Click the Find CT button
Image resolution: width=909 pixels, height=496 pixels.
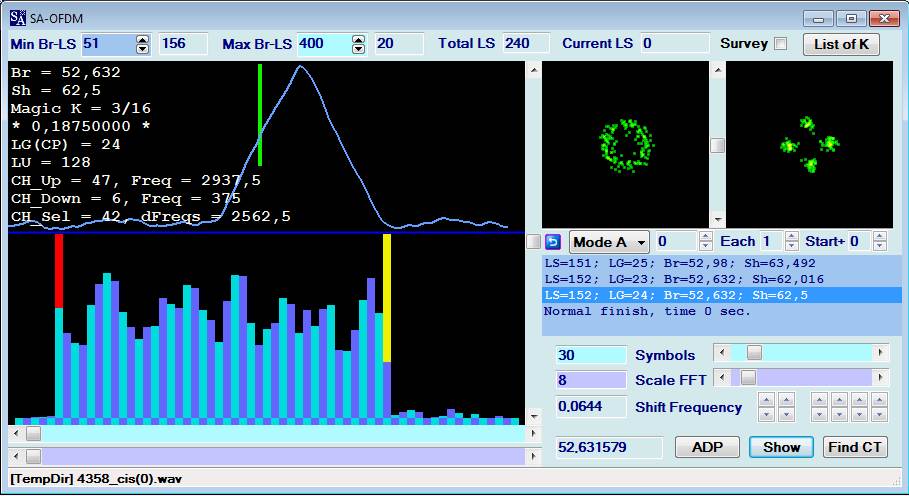point(855,447)
